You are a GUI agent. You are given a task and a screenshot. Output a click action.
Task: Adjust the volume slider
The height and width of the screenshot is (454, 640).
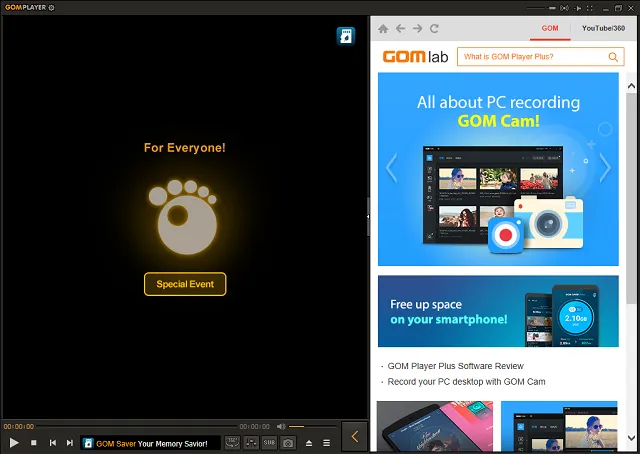(x=312, y=427)
